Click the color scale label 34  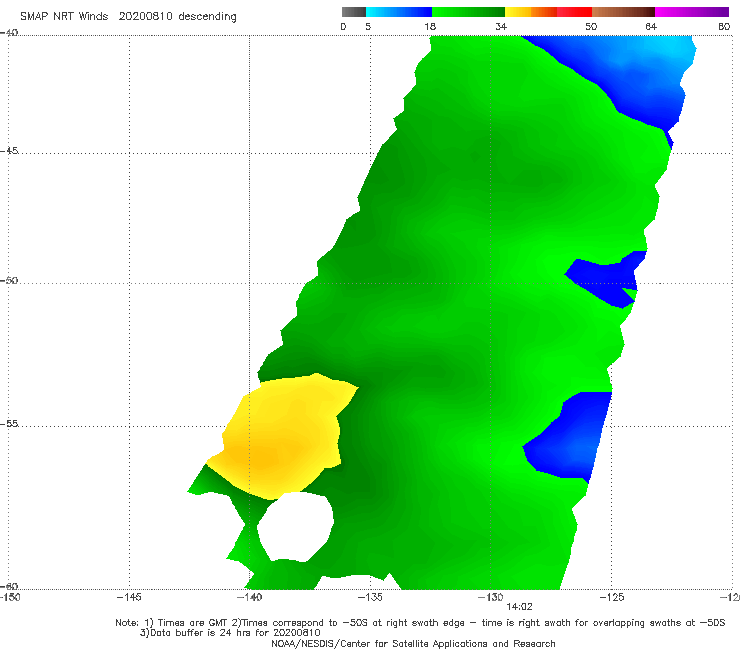(501, 27)
